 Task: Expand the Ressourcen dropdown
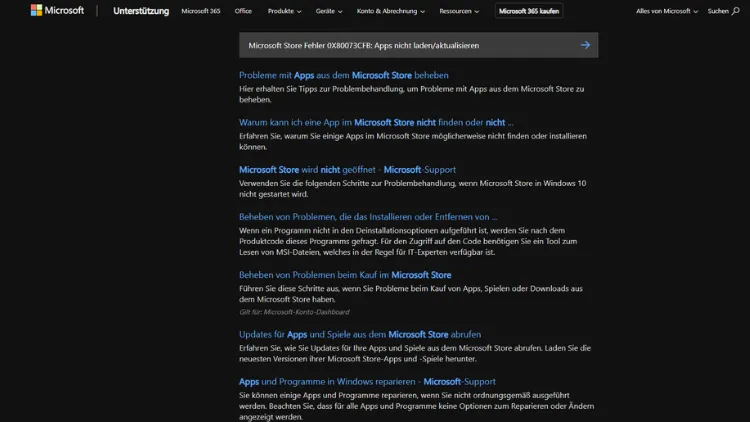coord(459,11)
